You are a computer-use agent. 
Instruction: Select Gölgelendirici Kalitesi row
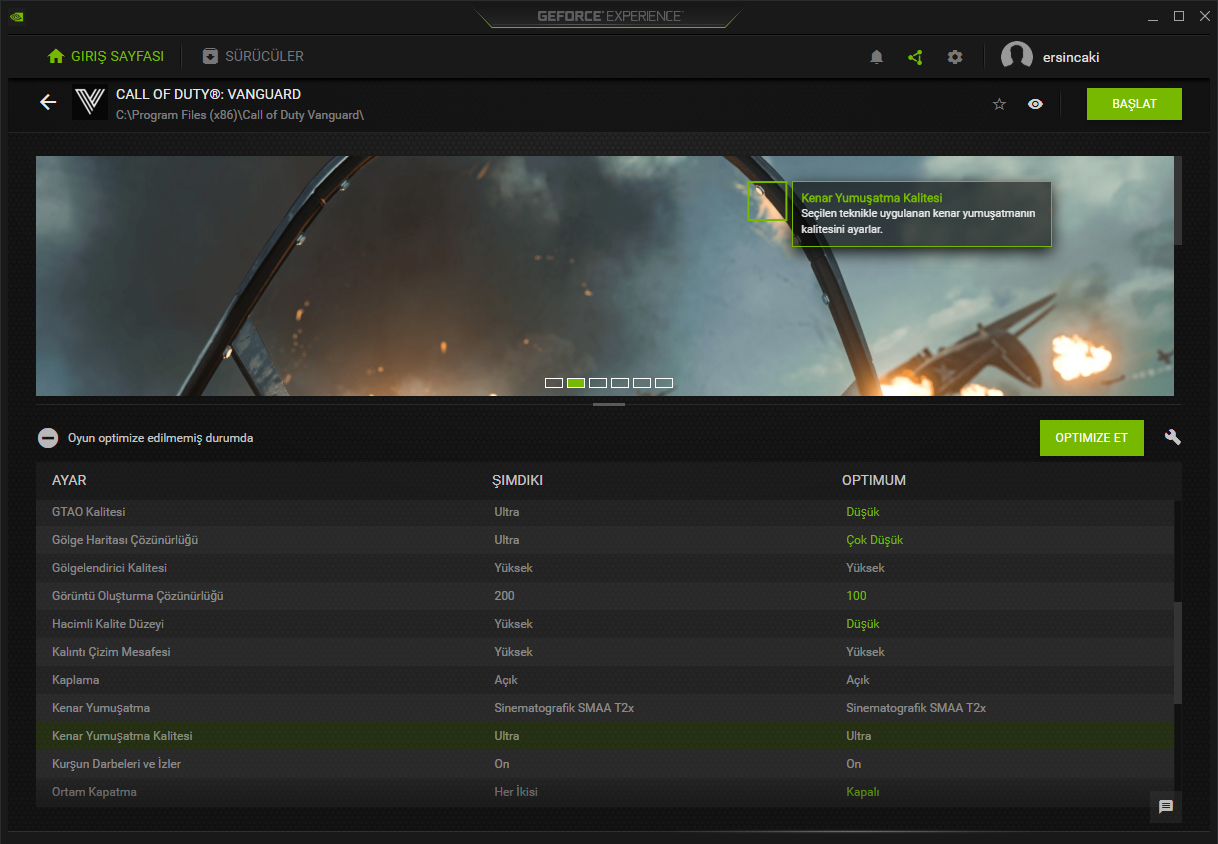coord(605,568)
